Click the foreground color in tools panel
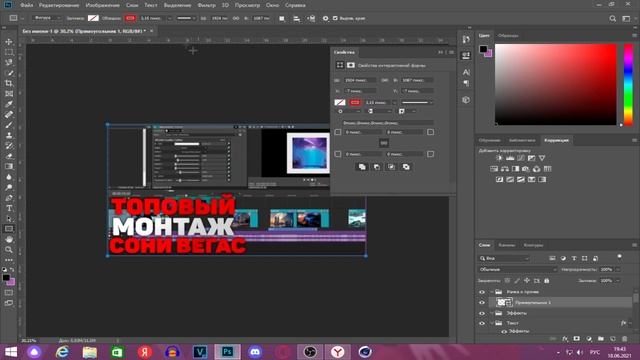Image resolution: width=640 pixels, height=360 pixels. [6, 278]
